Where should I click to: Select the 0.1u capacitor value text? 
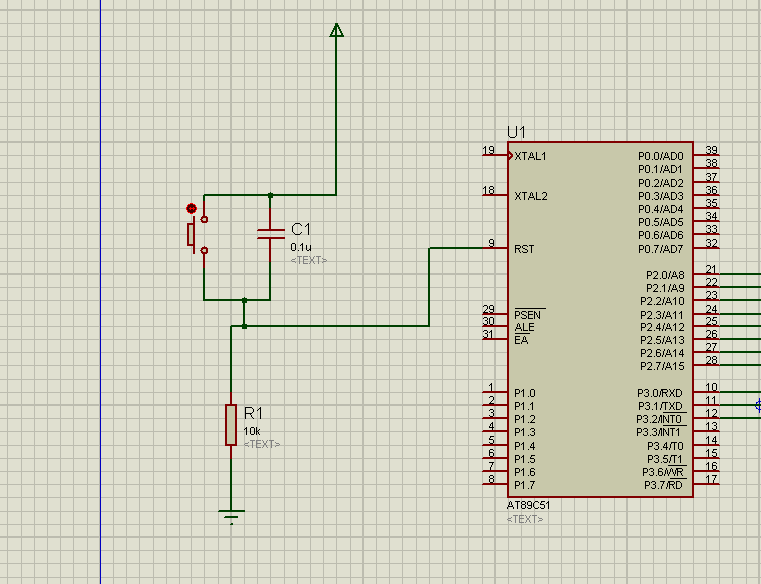pos(301,247)
